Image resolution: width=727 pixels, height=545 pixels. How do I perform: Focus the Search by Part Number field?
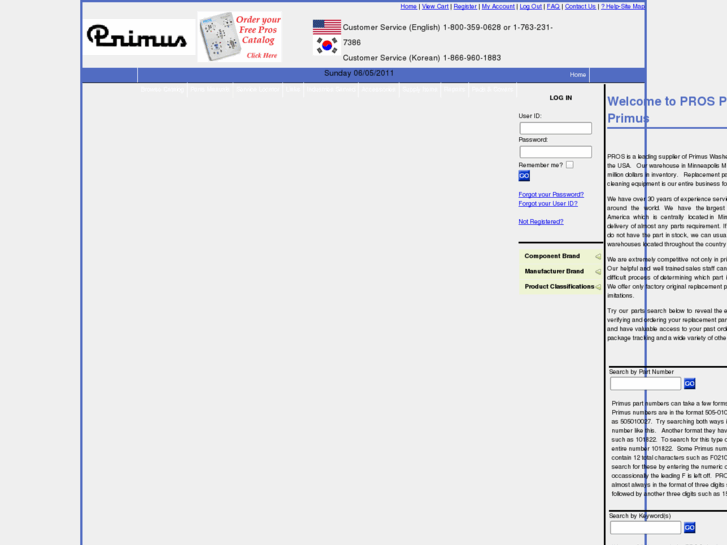point(645,384)
